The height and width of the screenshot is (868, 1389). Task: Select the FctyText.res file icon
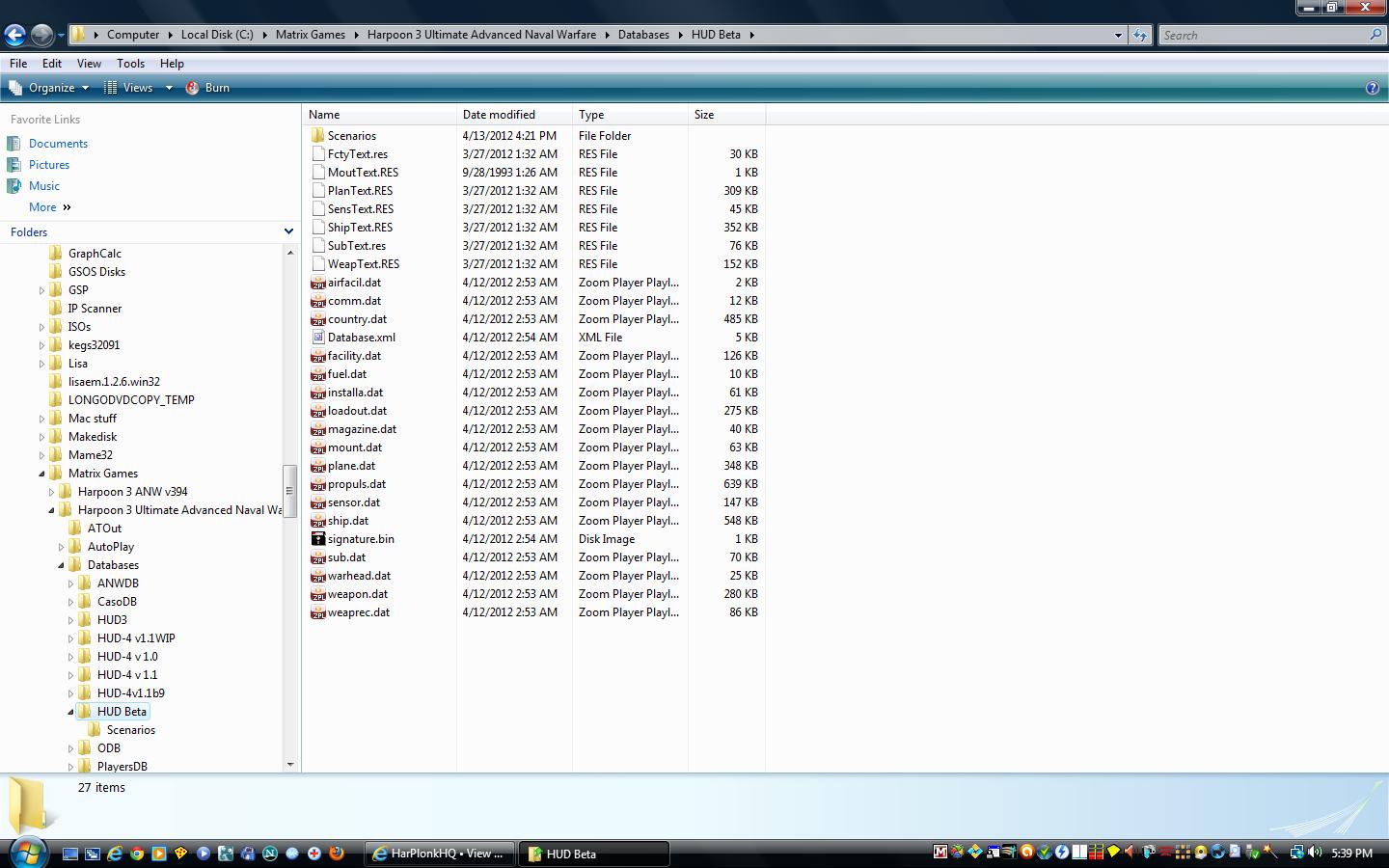click(317, 154)
